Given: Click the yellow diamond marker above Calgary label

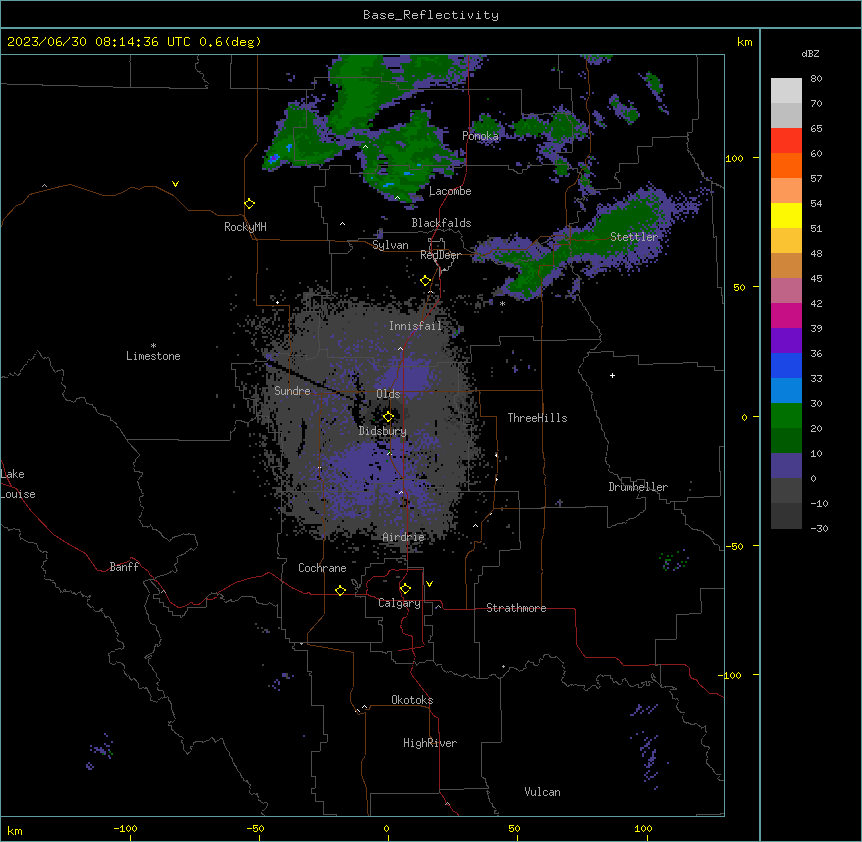Looking at the screenshot, I should pos(405,589).
